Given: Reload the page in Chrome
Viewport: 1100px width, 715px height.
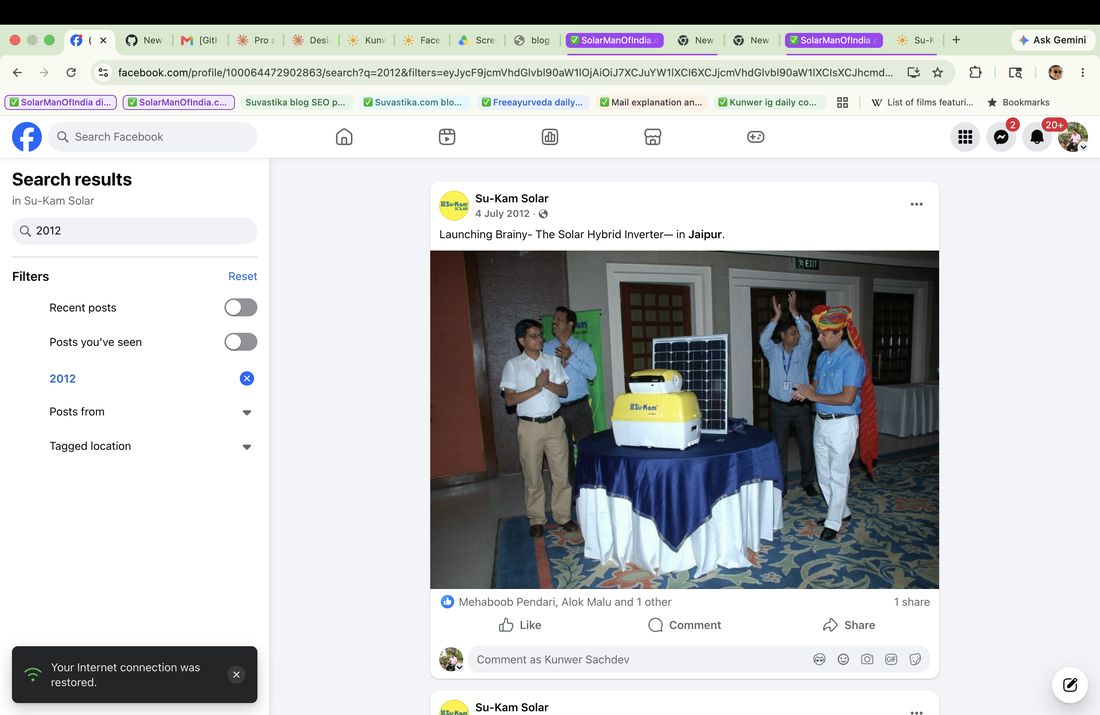Looking at the screenshot, I should pos(71,72).
